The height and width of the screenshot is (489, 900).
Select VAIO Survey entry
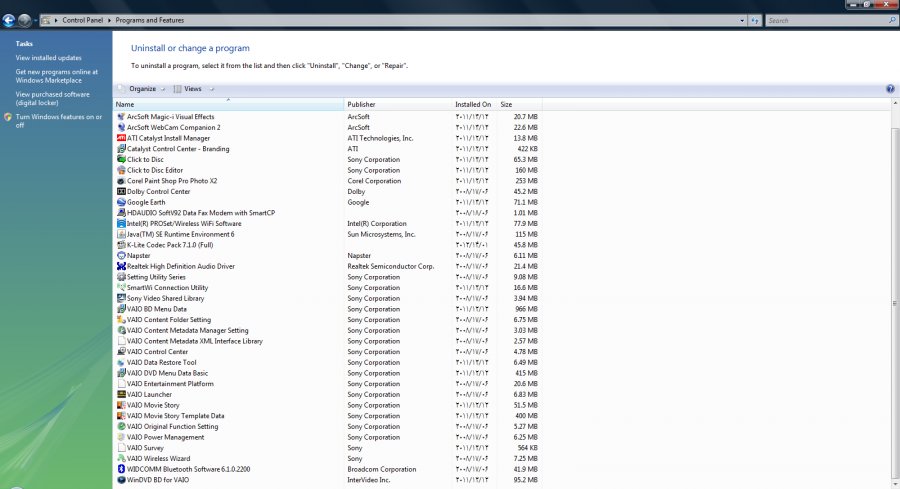[327, 448]
